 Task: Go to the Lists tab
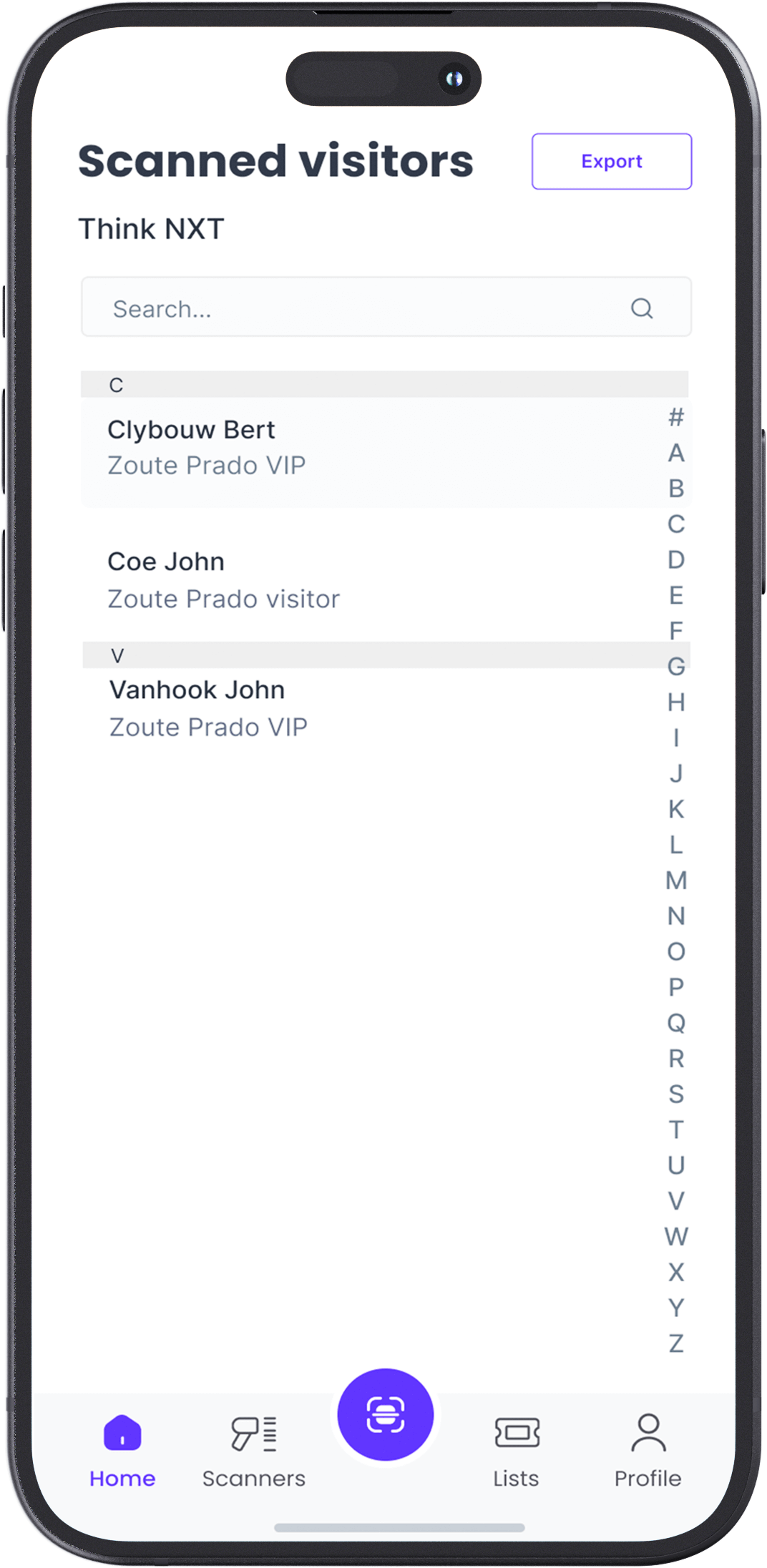tap(516, 1451)
